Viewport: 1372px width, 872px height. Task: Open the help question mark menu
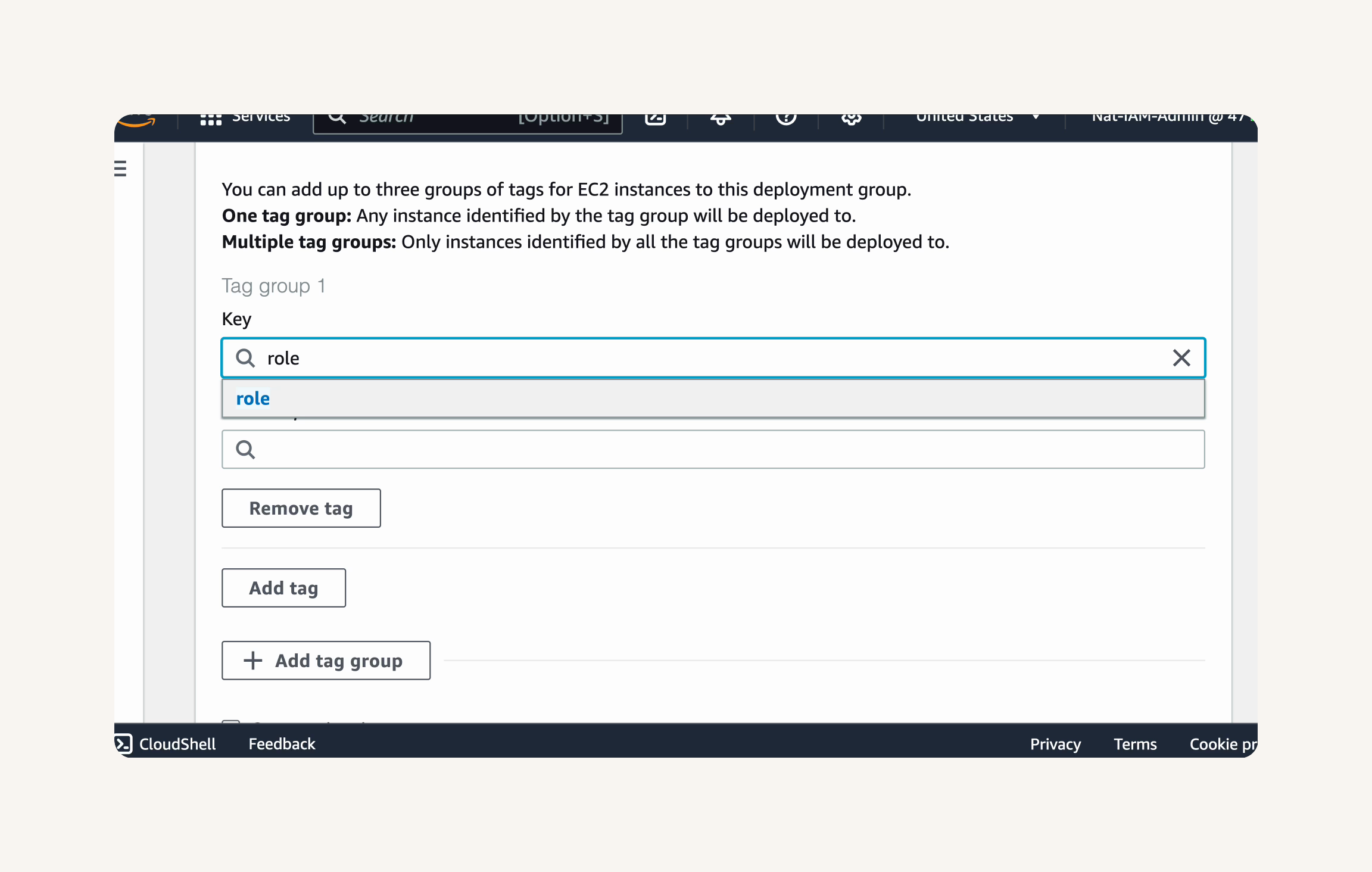[786, 119]
